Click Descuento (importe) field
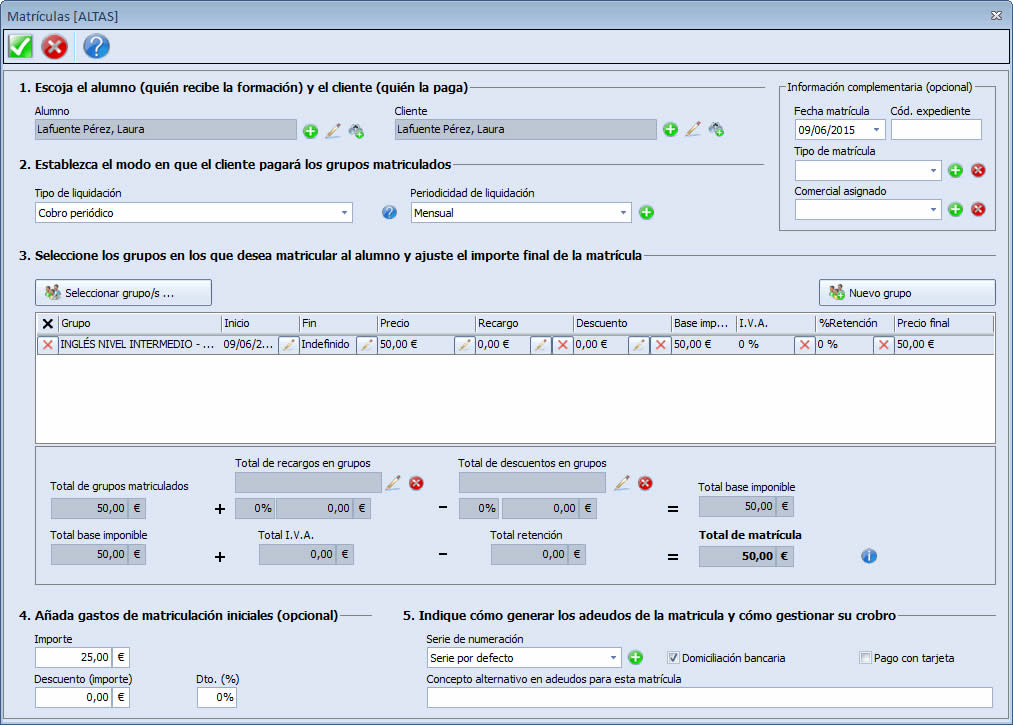1013x725 pixels. pos(74,697)
